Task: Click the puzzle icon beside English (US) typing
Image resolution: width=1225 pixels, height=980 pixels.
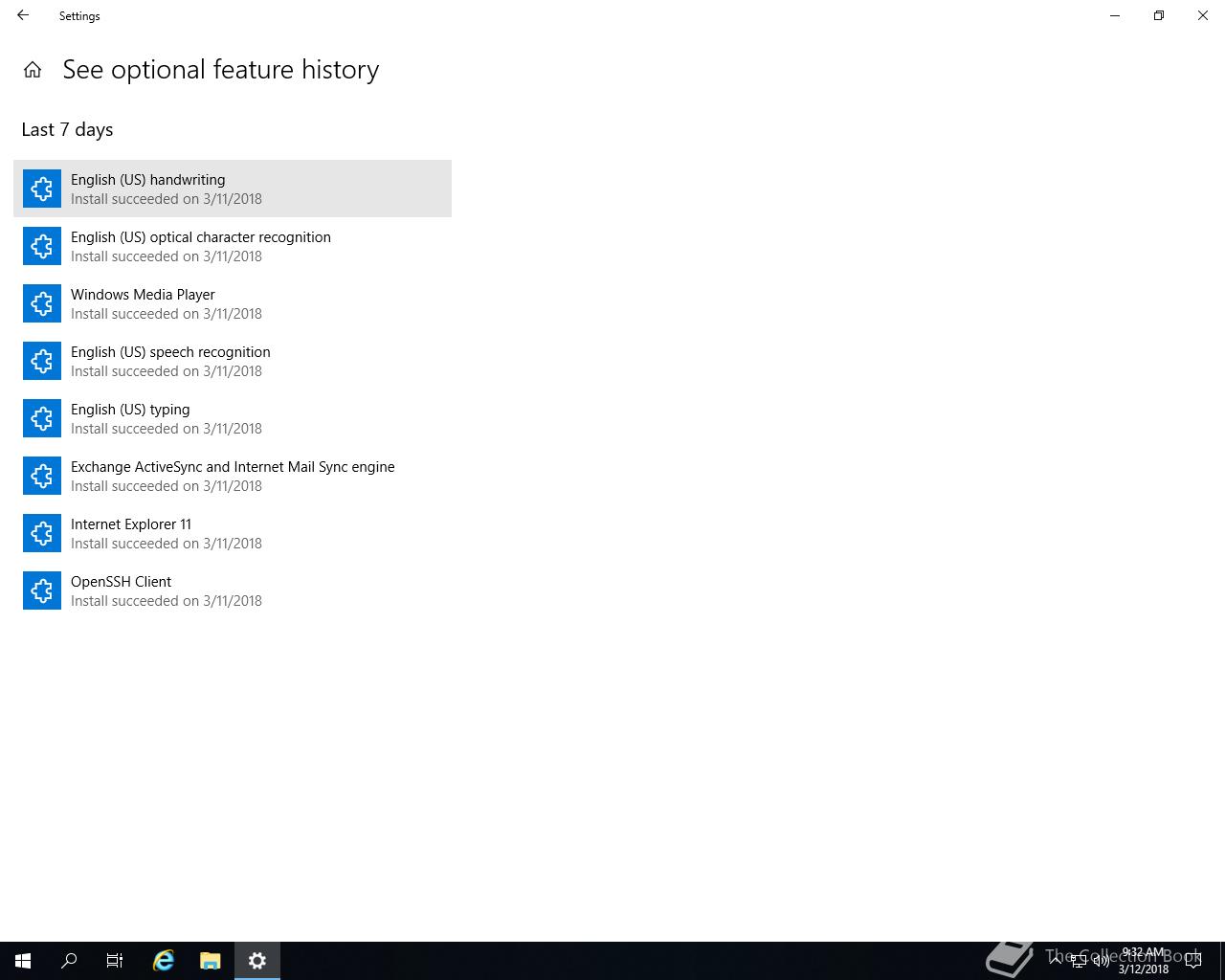Action: pos(42,418)
